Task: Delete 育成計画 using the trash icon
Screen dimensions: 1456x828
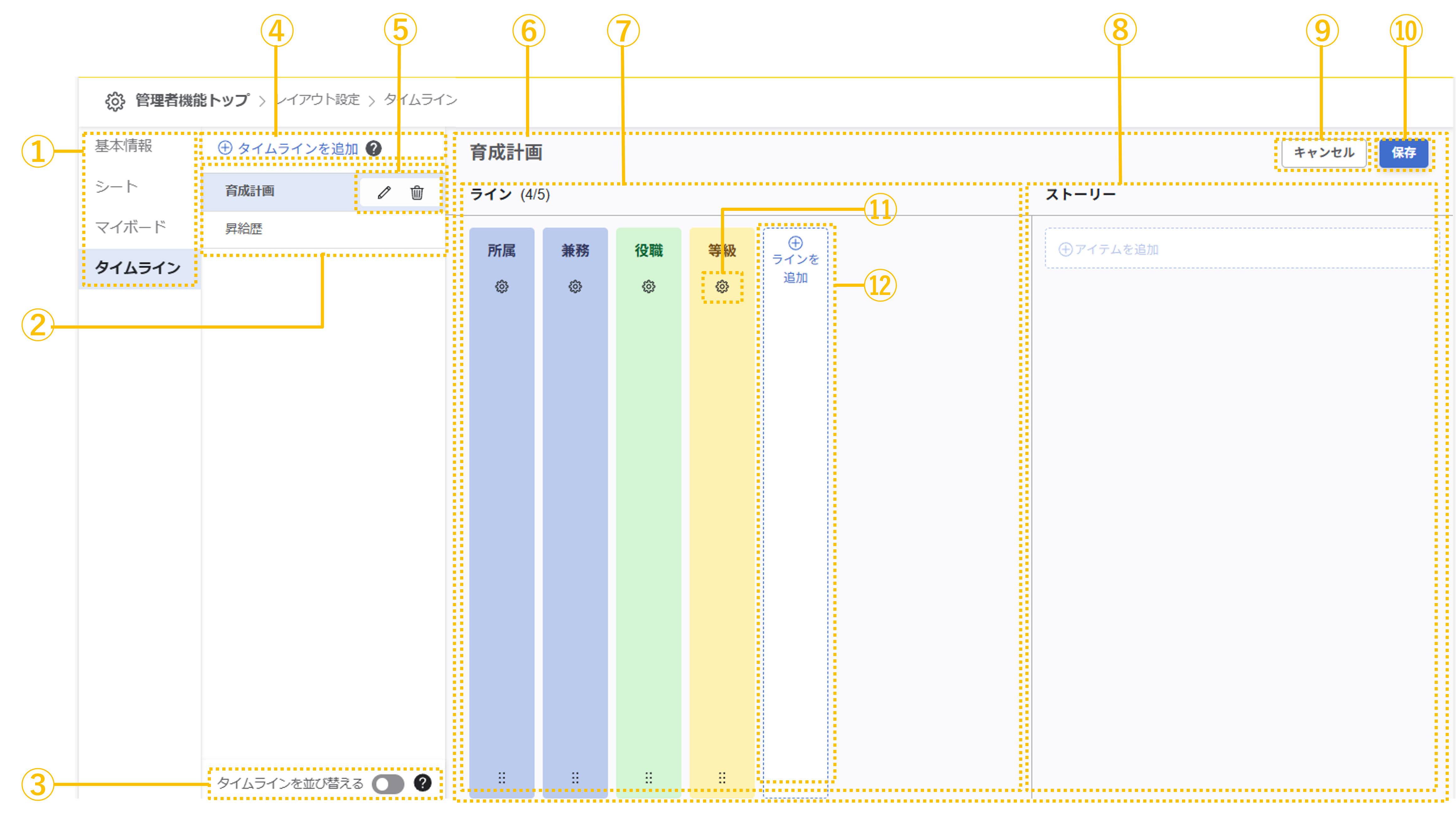Action: (418, 192)
